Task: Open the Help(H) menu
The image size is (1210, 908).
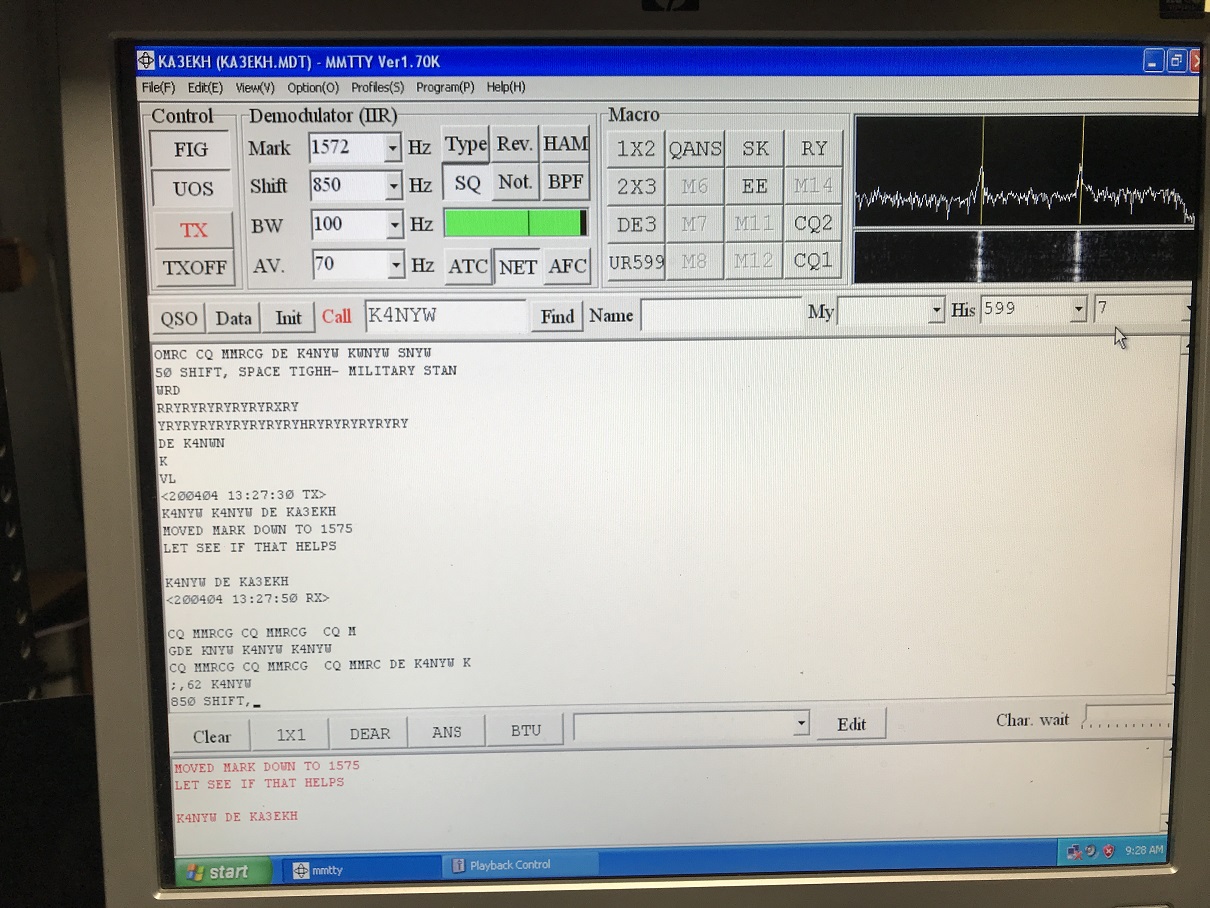Action: [x=506, y=87]
